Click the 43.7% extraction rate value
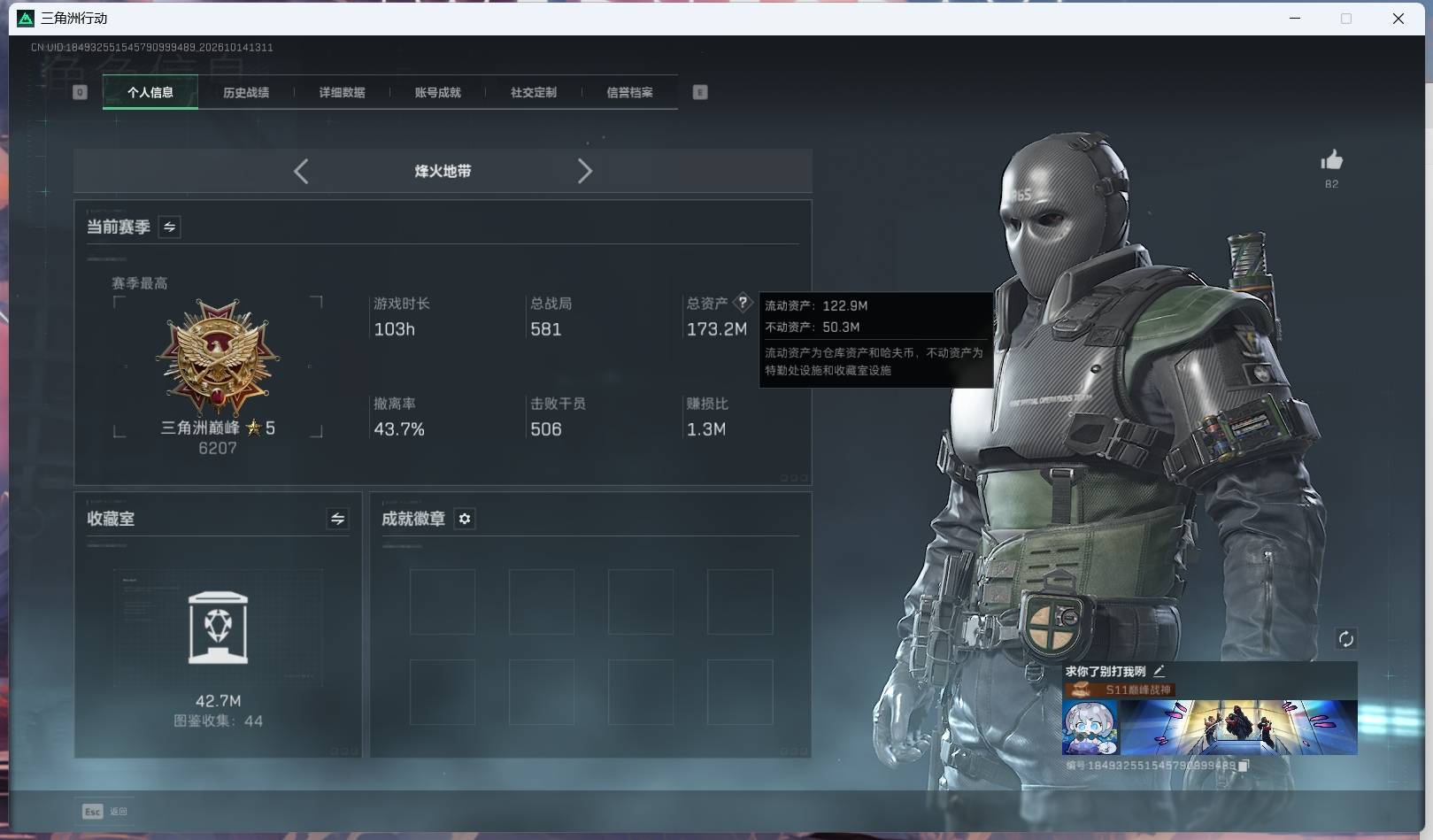Screen dimensions: 1433x840 (x=399, y=429)
